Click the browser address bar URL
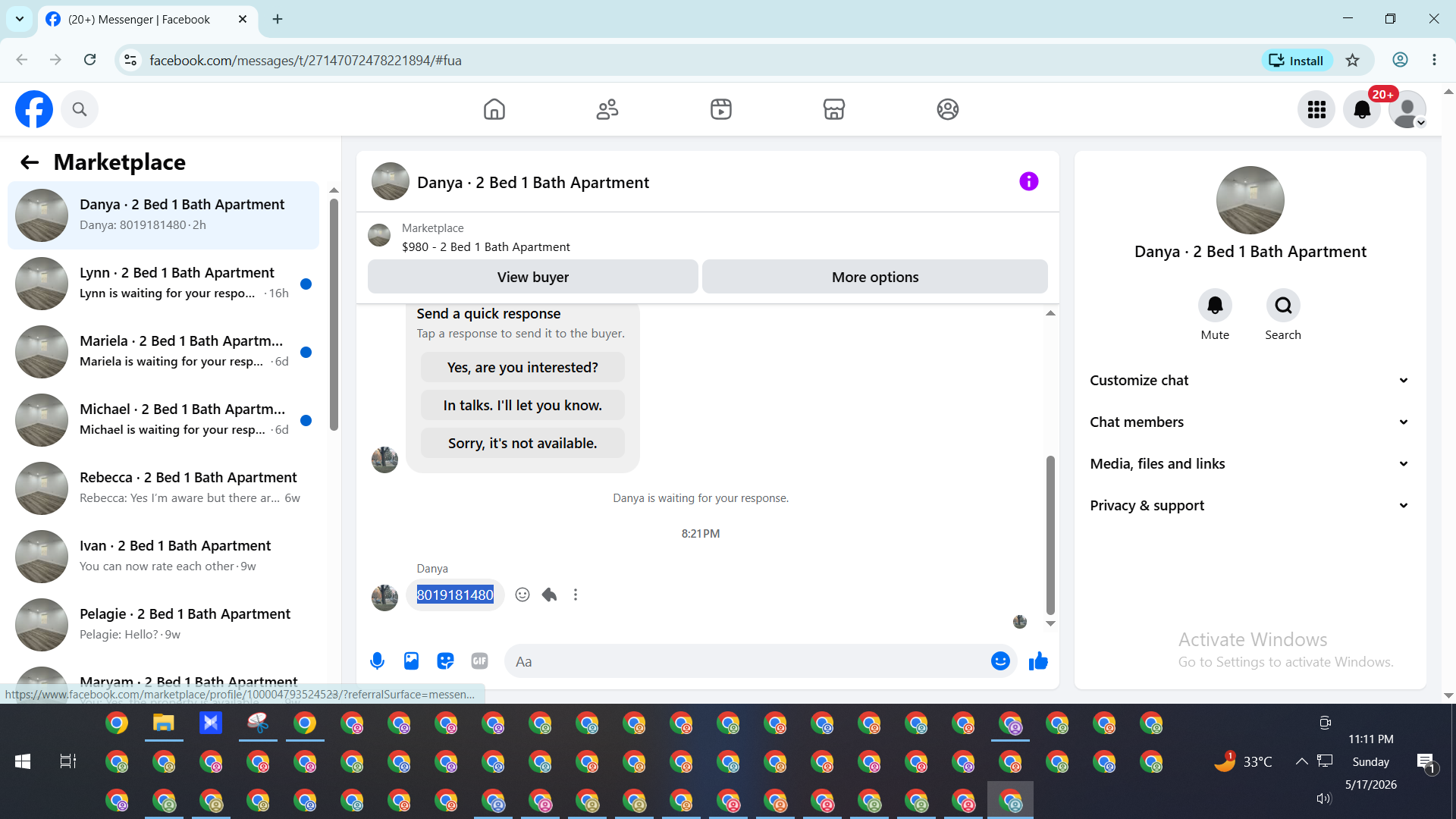This screenshot has width=1456, height=819. pyautogui.click(x=306, y=61)
